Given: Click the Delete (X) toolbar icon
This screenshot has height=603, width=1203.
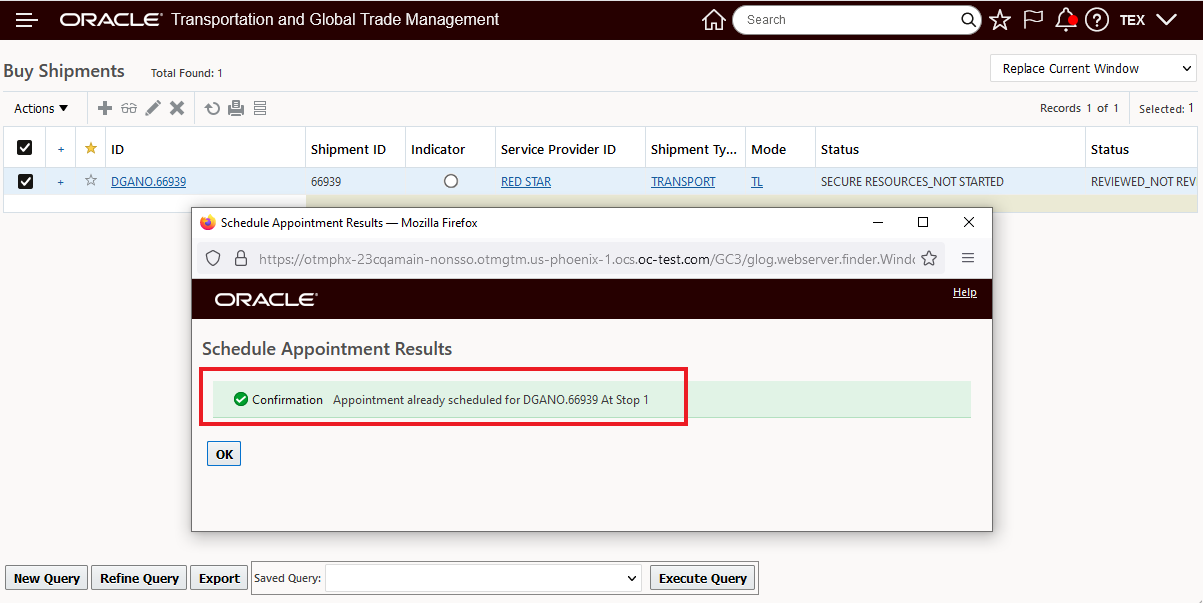Looking at the screenshot, I should (177, 108).
